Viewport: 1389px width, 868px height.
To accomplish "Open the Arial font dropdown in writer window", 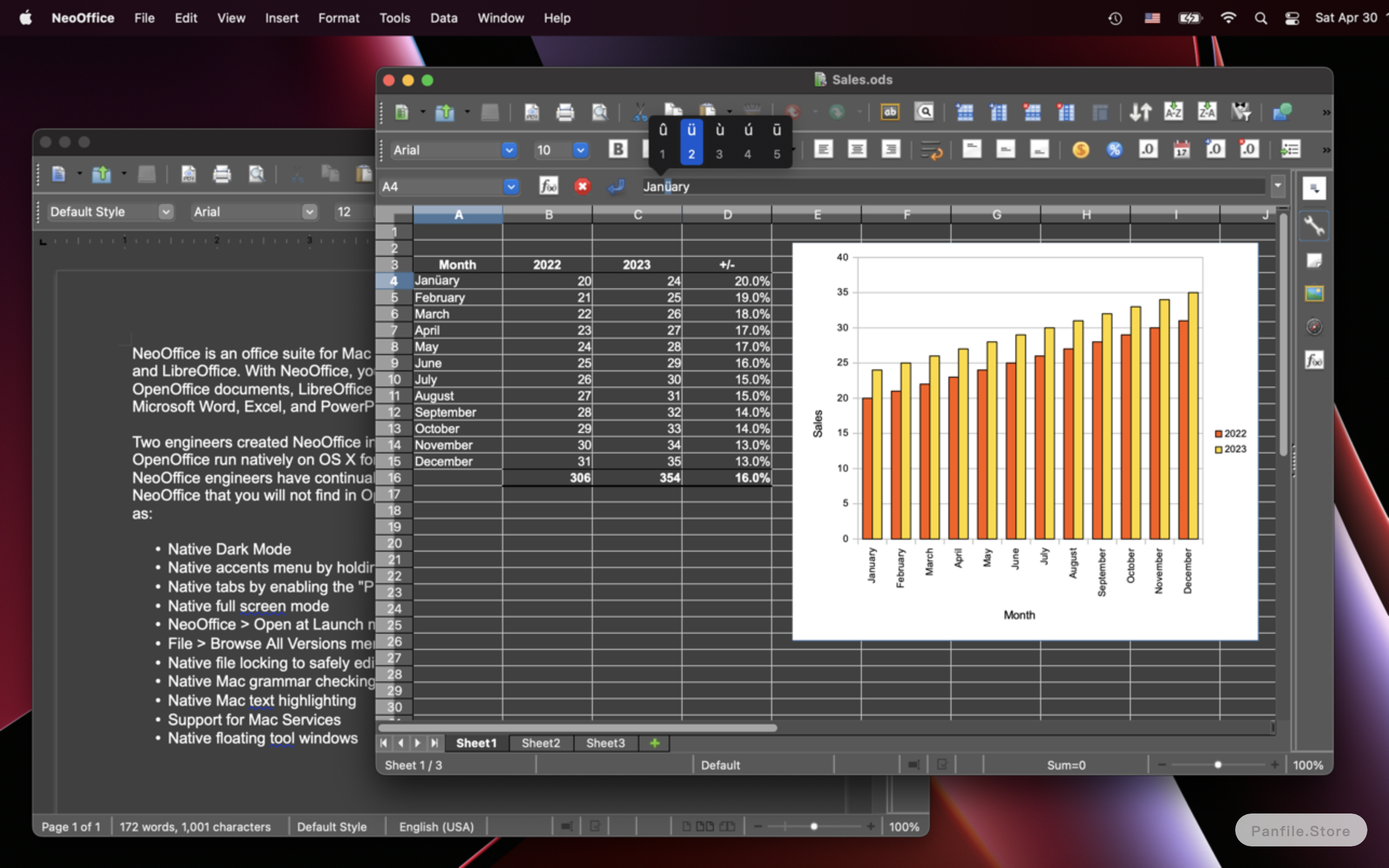I will coord(309,212).
